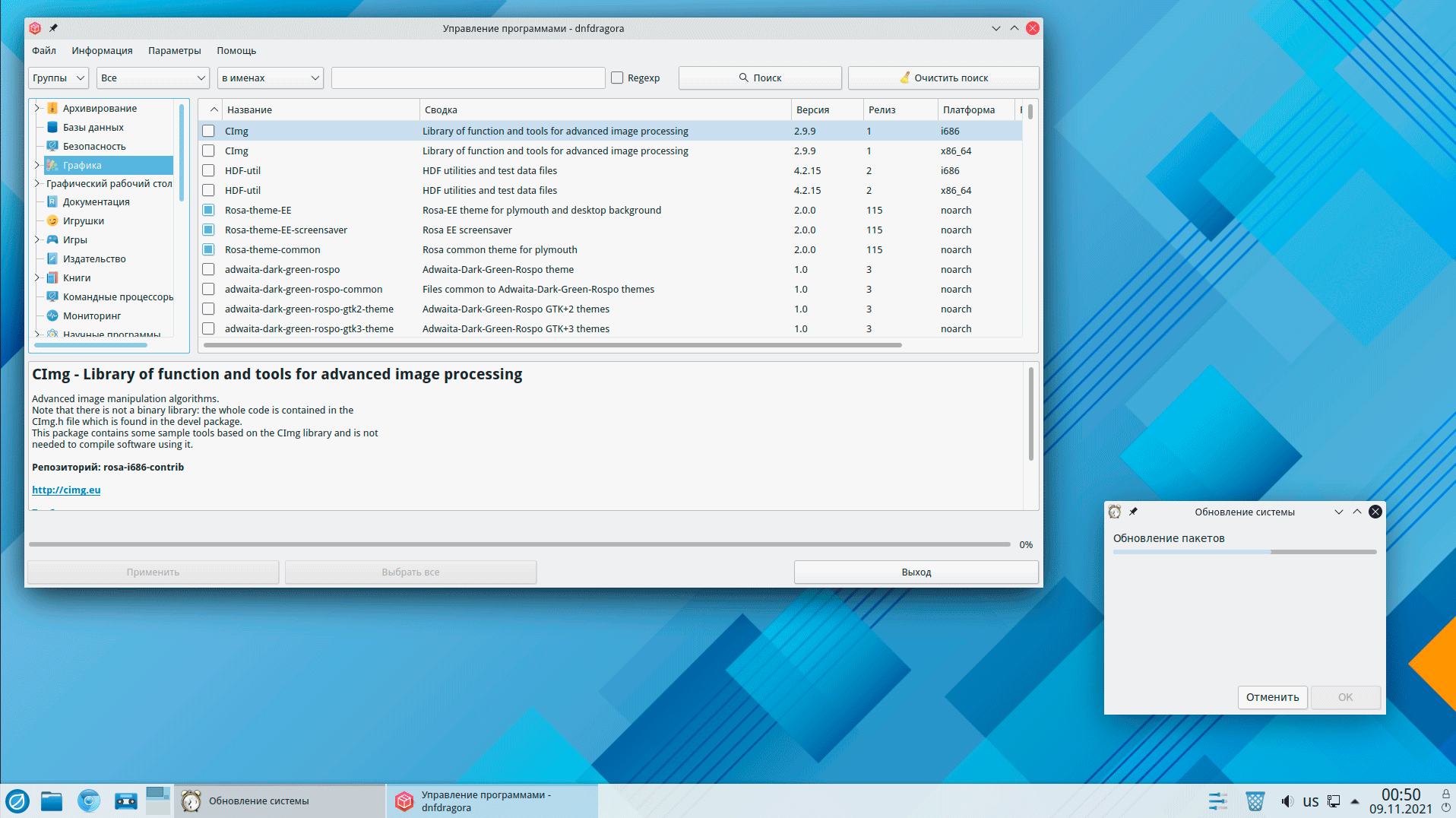The height and width of the screenshot is (818, 1456).
Task: Click the Toys (Игрушки) smiley icon
Action: point(52,220)
